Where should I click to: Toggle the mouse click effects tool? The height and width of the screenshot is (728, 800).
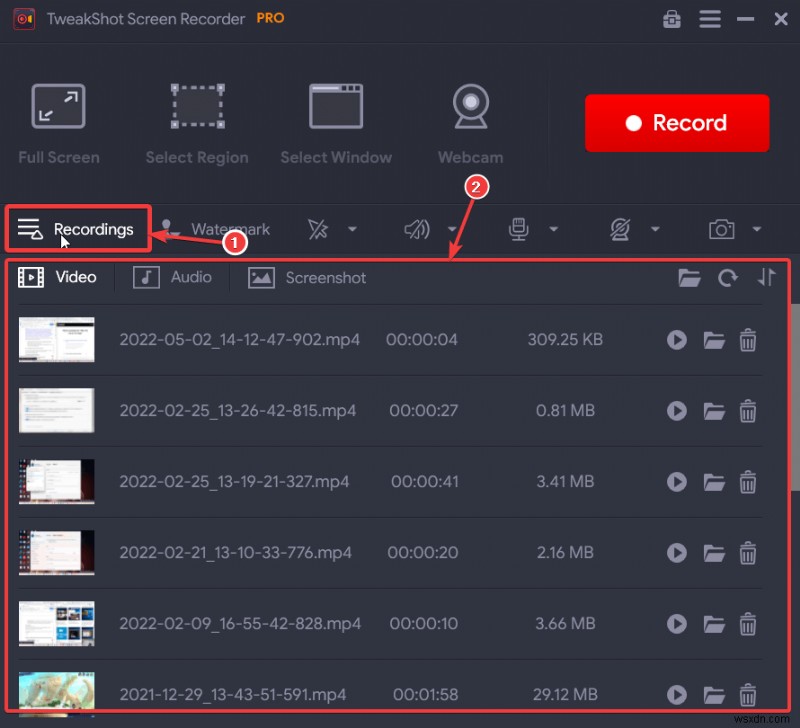tap(320, 229)
